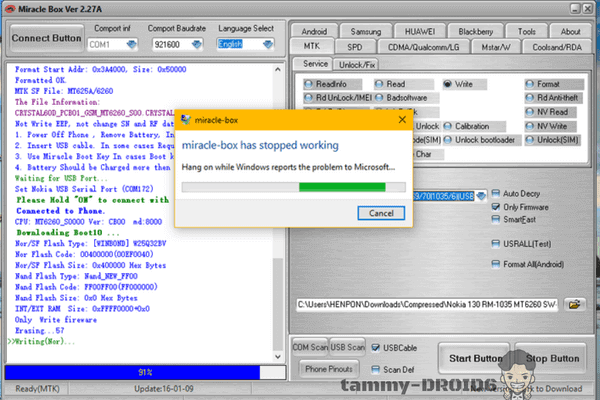Enable the Auto Decry checkbox
Image resolution: width=600 pixels, height=400 pixels.
pyautogui.click(x=496, y=193)
